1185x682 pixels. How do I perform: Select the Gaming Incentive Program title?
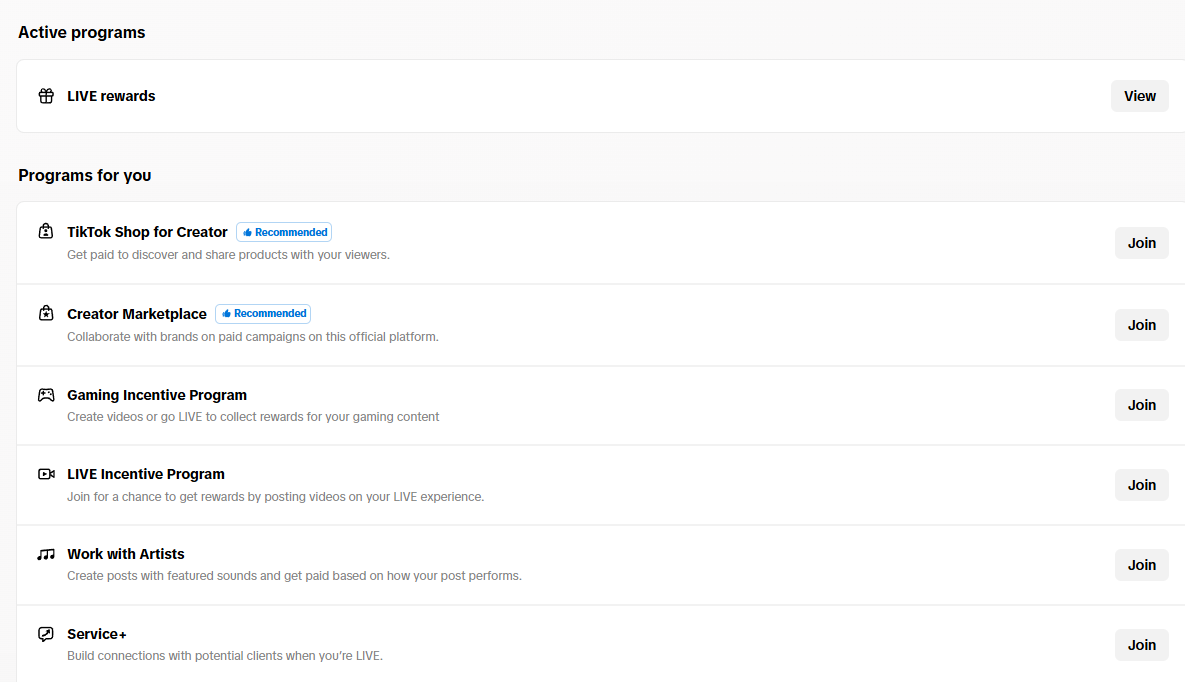pos(156,395)
